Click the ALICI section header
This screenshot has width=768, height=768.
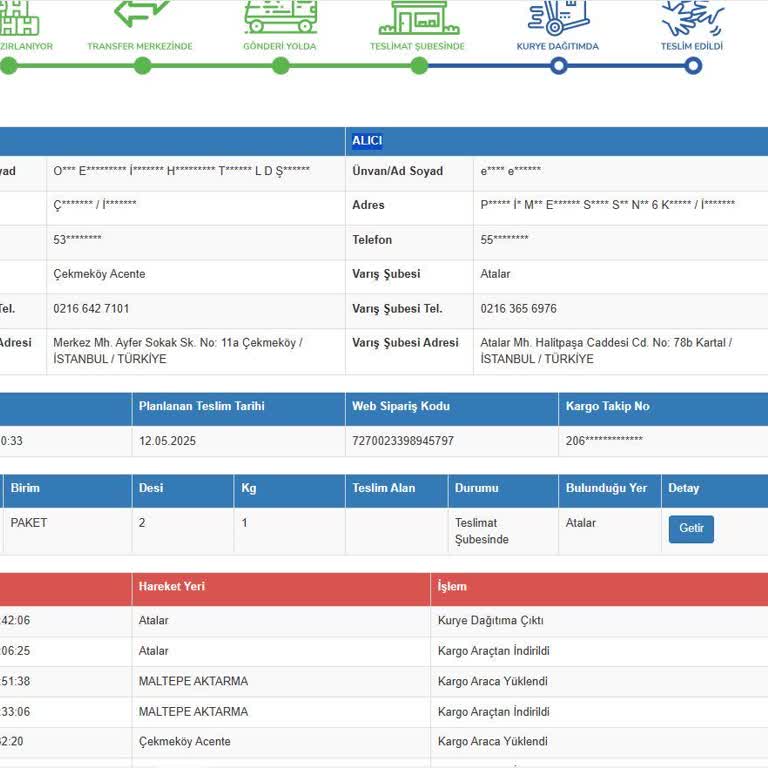pyautogui.click(x=367, y=141)
